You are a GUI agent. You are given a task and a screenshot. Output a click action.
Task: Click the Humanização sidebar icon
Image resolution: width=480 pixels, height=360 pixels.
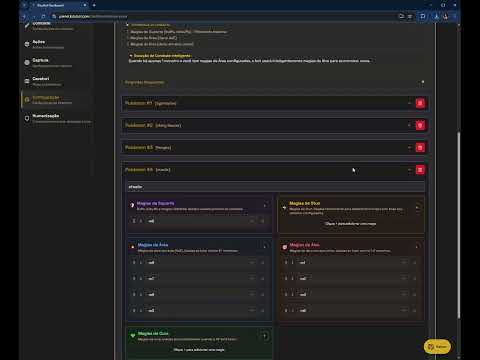point(27,118)
